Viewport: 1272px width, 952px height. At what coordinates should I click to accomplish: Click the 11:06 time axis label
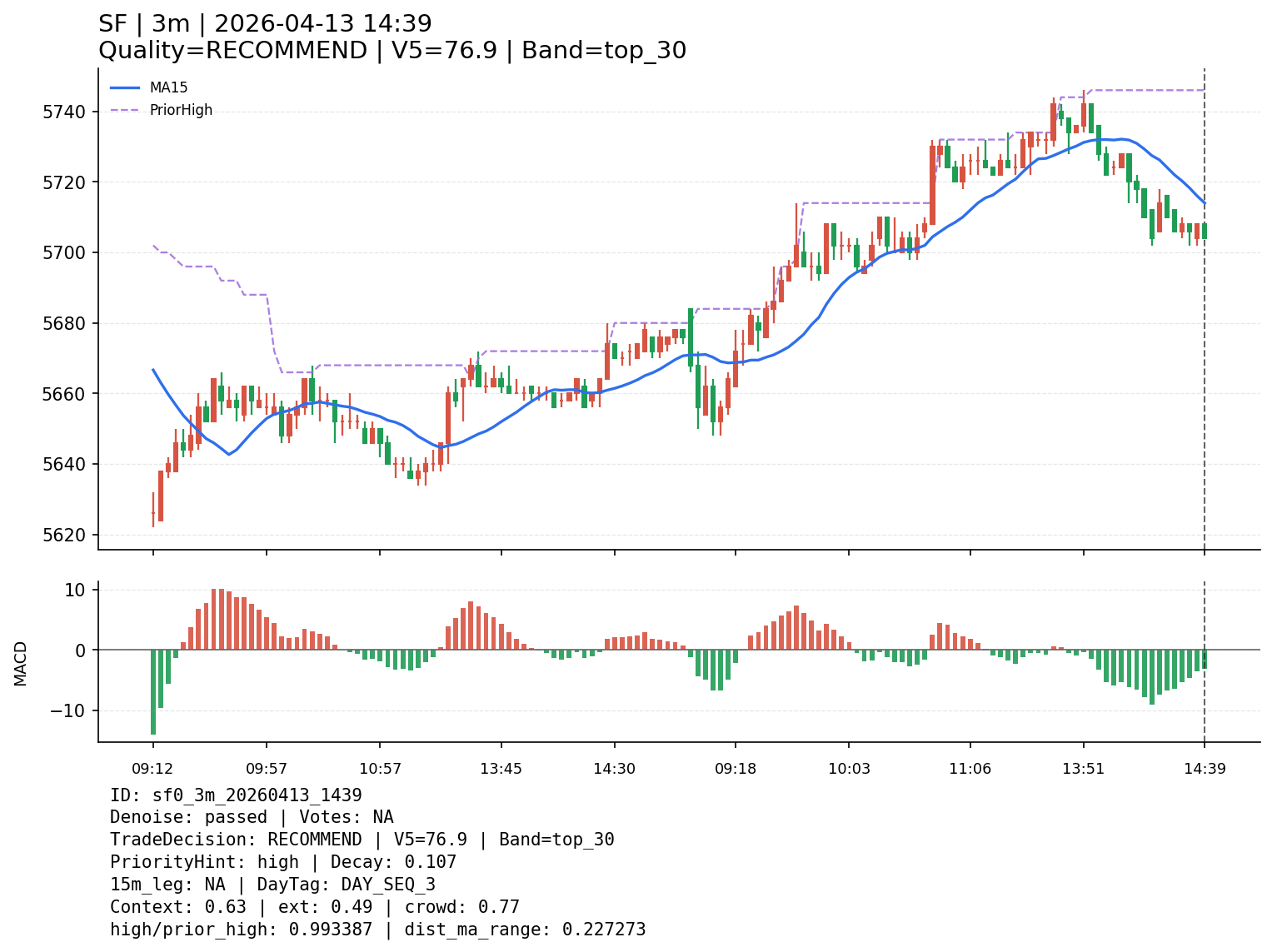click(970, 769)
